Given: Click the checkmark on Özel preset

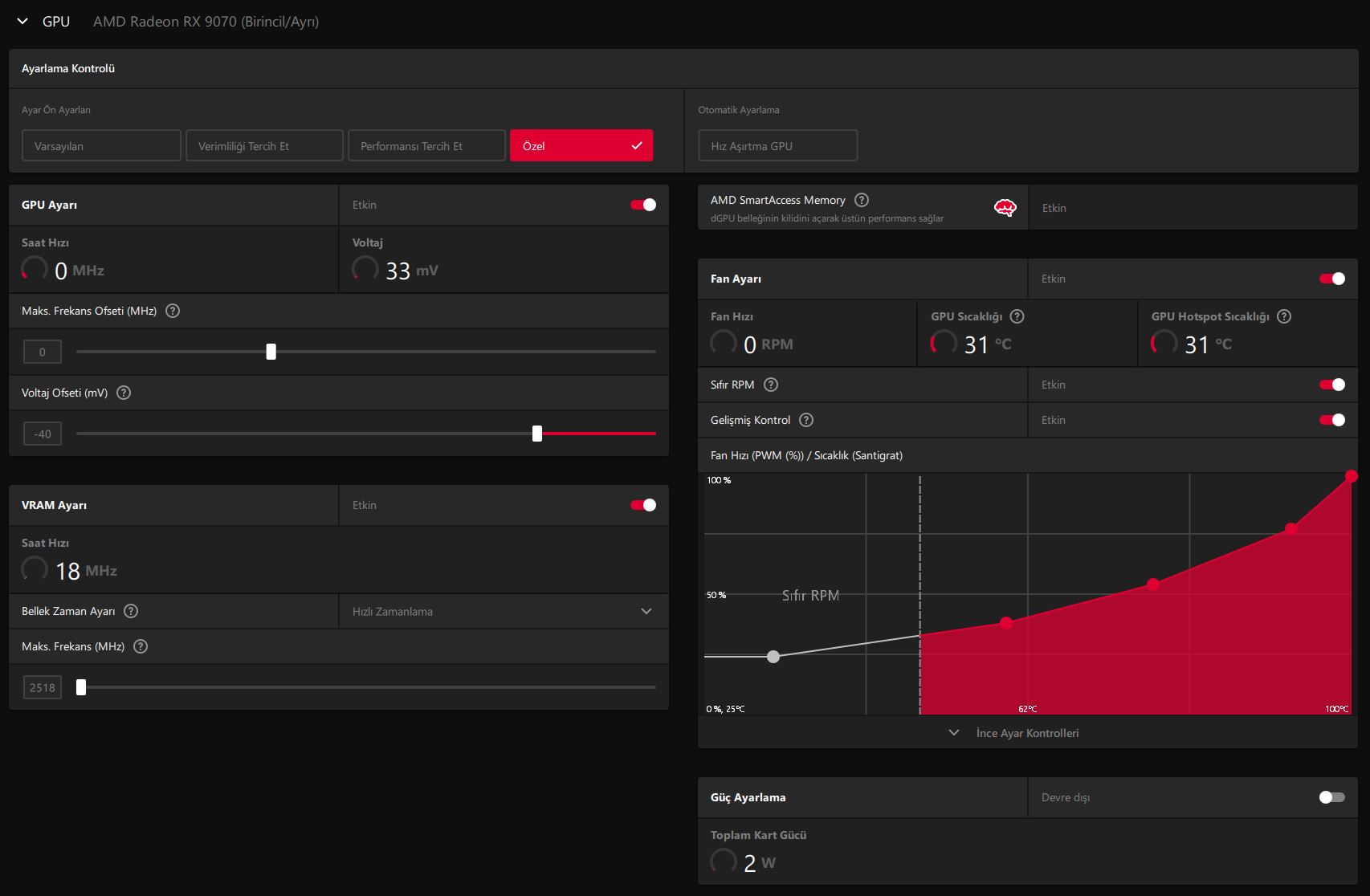Looking at the screenshot, I should click(637, 145).
